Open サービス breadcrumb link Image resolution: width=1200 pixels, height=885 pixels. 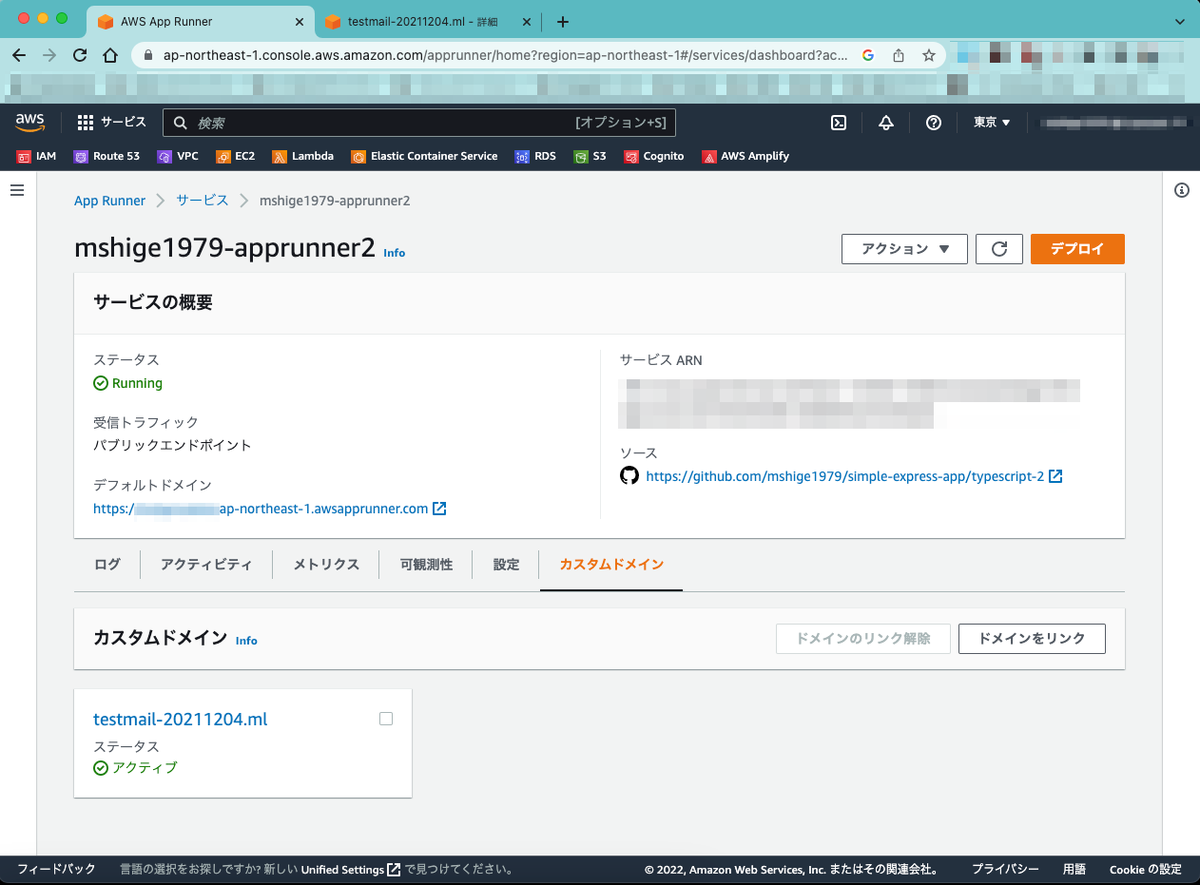click(203, 200)
